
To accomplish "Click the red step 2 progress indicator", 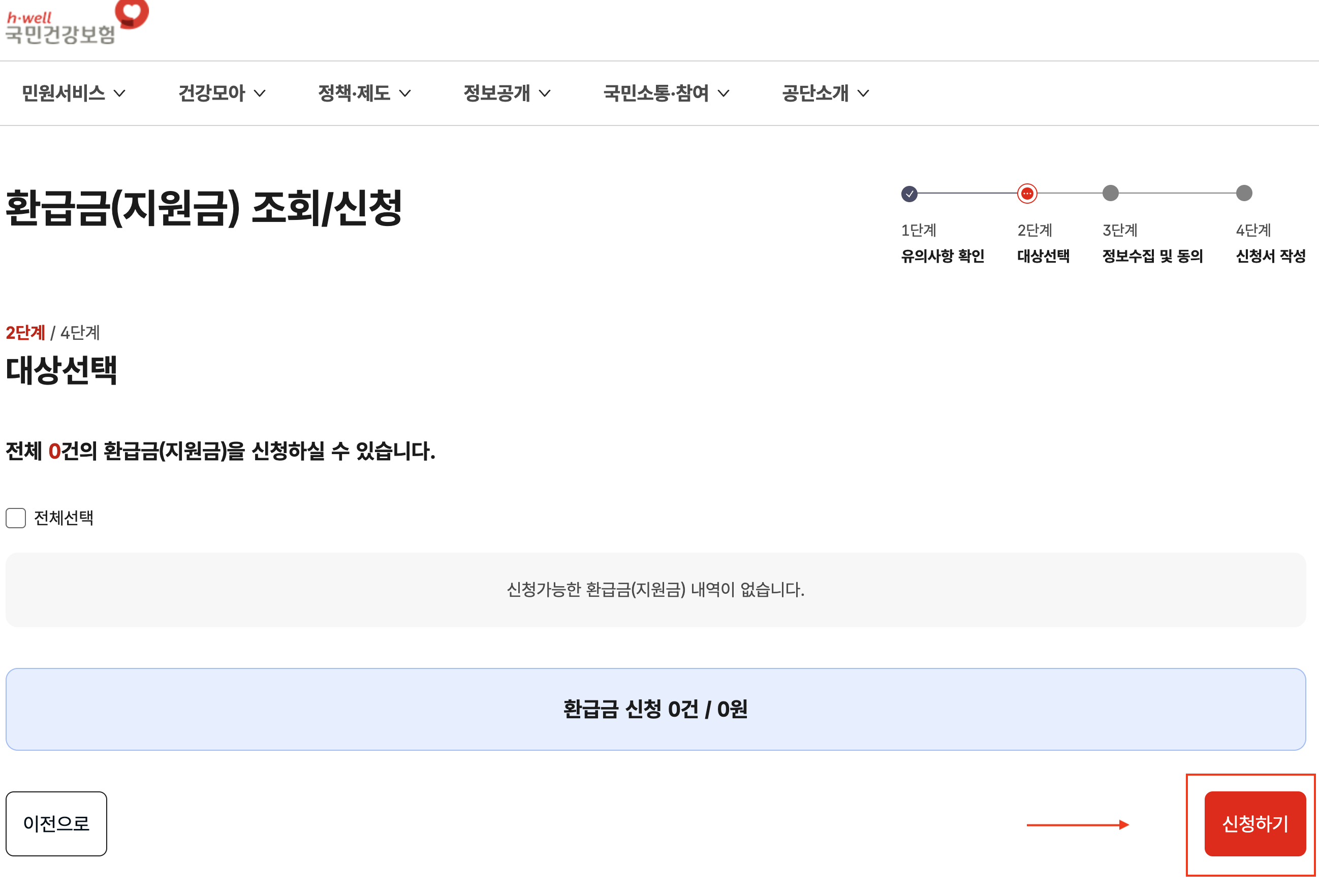I will coord(1027,194).
